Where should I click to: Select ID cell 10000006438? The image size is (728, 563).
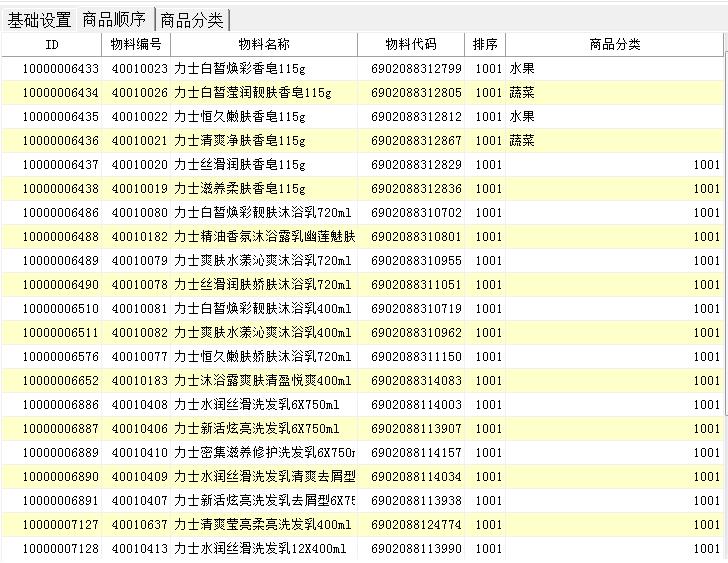61,189
